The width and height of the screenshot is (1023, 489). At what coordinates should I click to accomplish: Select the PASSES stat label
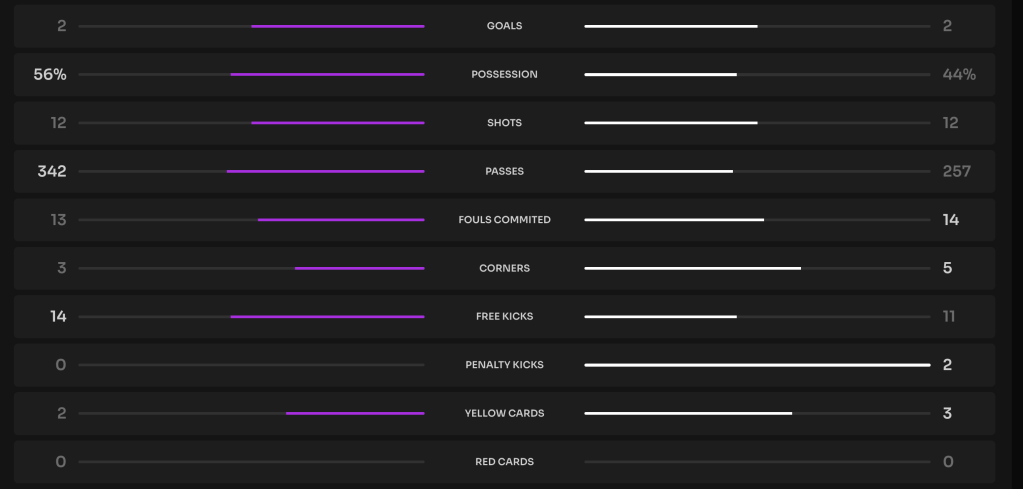click(x=504, y=172)
